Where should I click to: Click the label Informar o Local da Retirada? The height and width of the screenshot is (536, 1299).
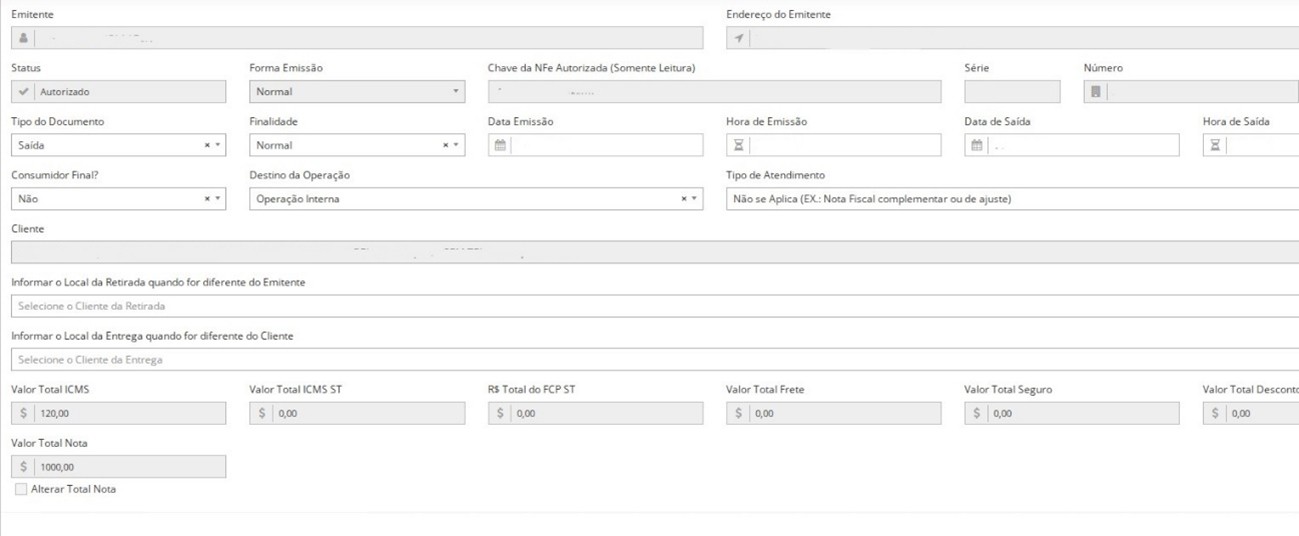point(158,282)
